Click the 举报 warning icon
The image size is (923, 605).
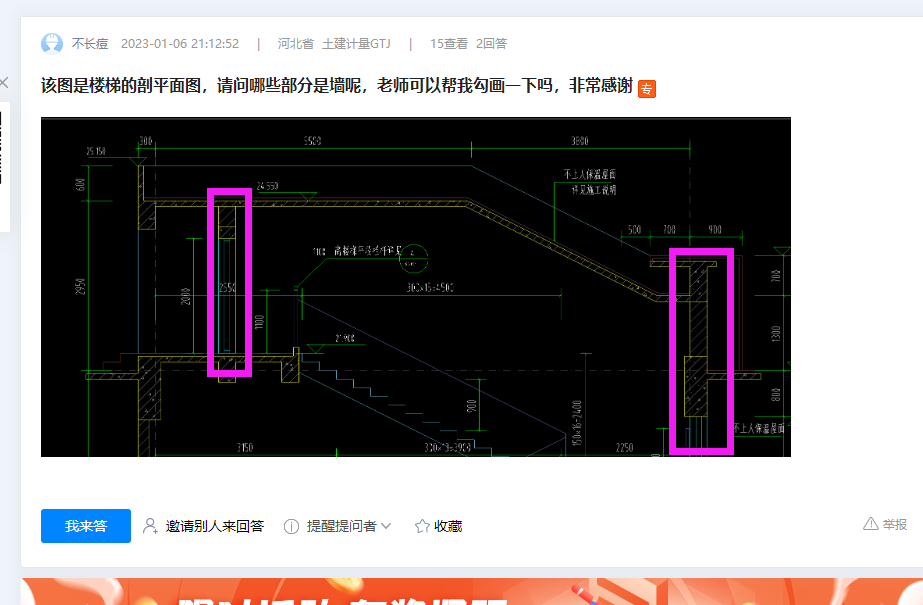pyautogui.click(x=871, y=524)
